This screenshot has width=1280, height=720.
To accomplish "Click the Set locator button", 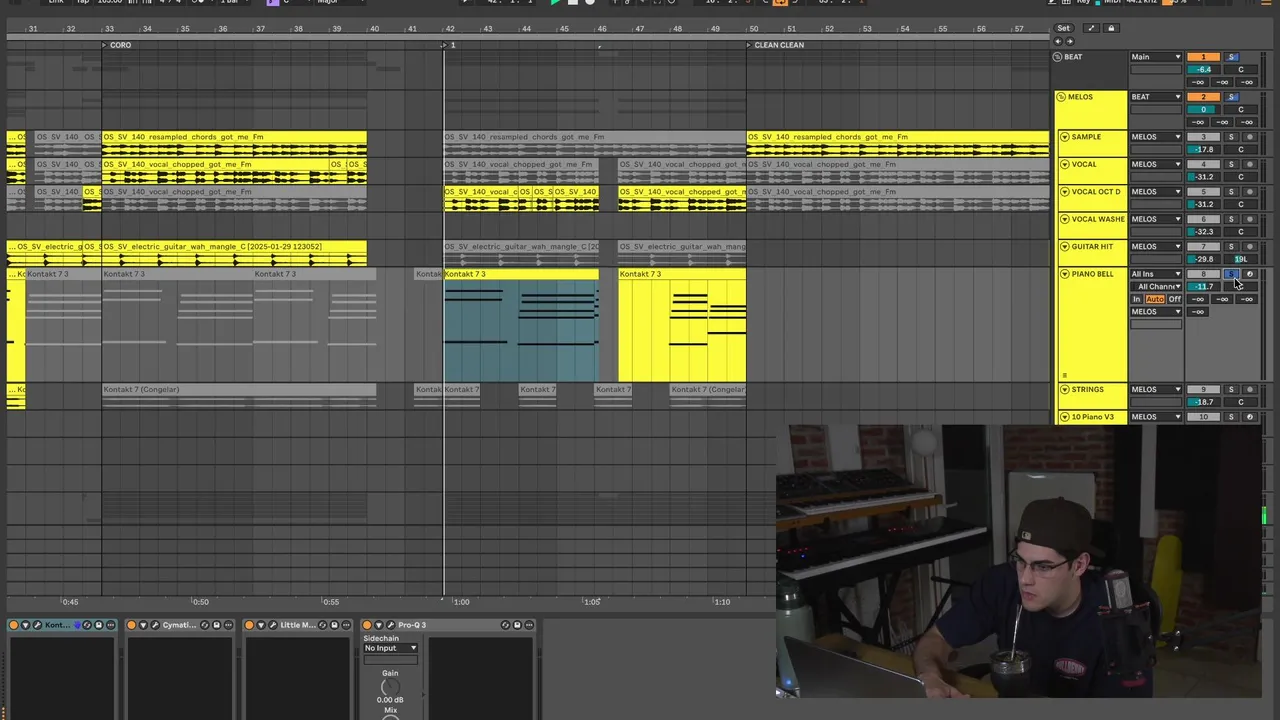I will click(1064, 28).
